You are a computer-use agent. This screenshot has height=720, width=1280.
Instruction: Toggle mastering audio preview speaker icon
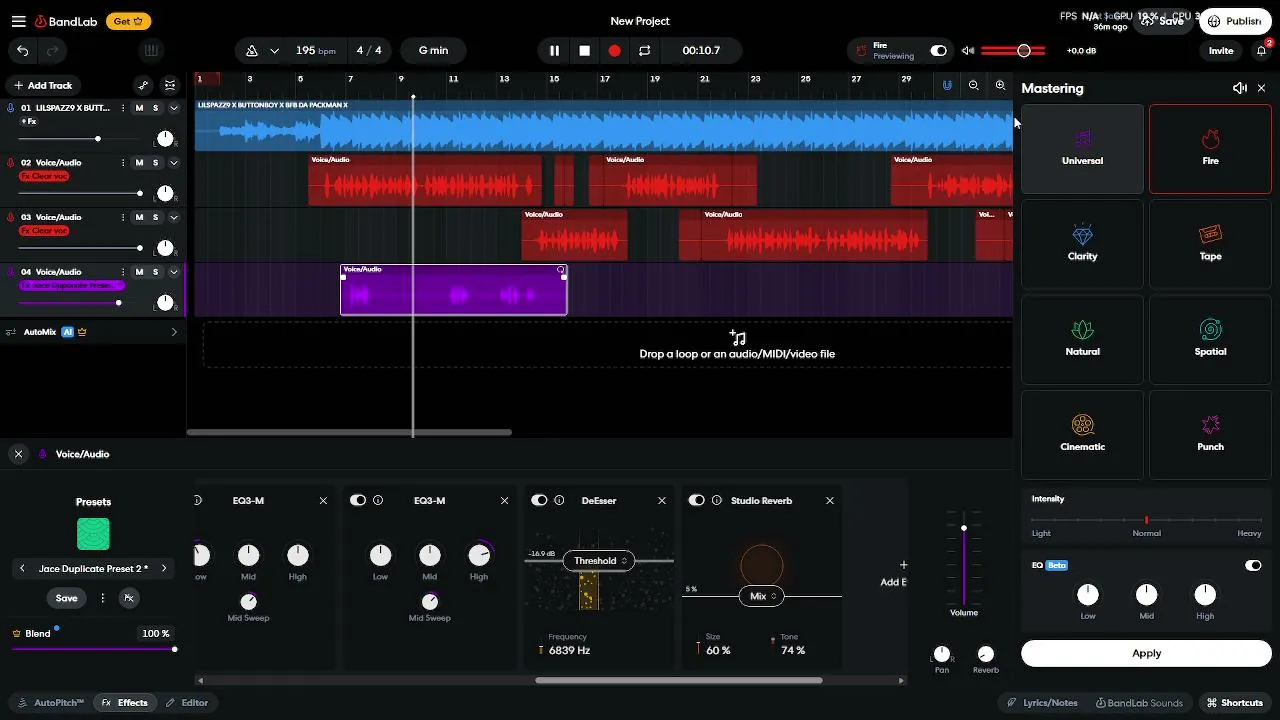(x=1240, y=88)
